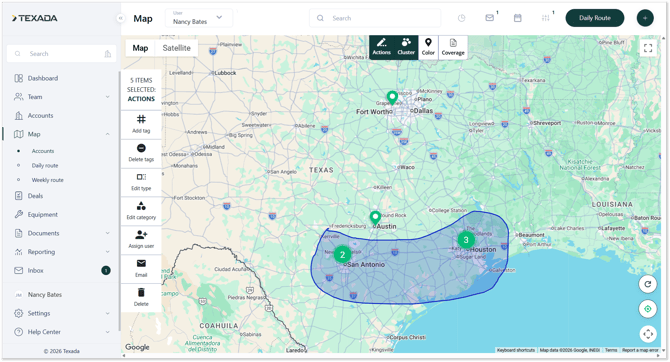Click the Daily Route button
Viewport: 670px width, 362px height.
(x=595, y=18)
